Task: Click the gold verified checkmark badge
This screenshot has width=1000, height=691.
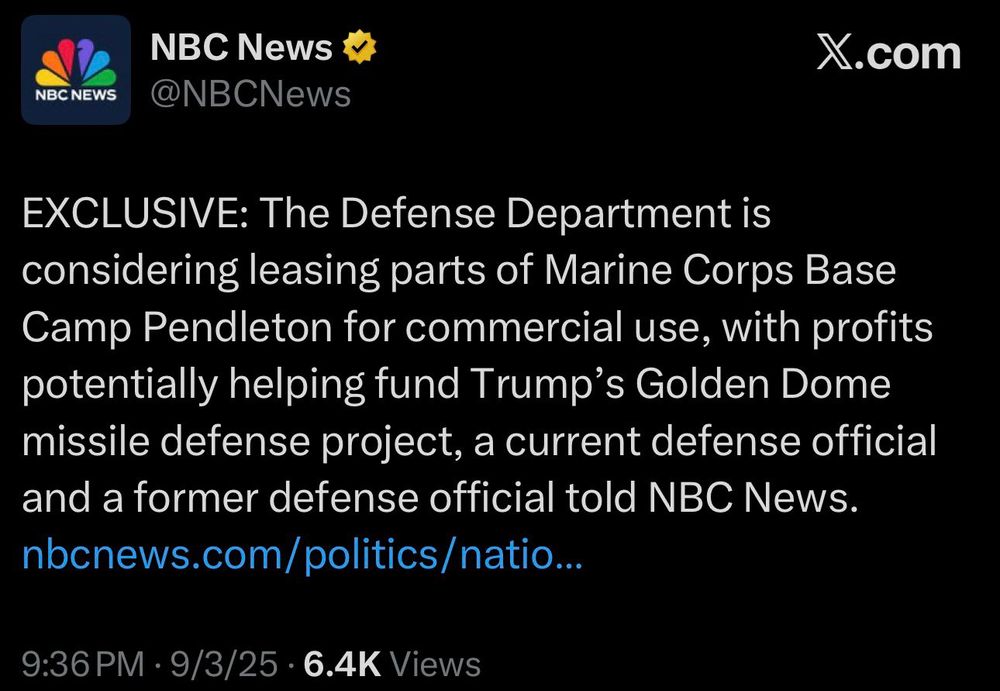Action: click(359, 47)
